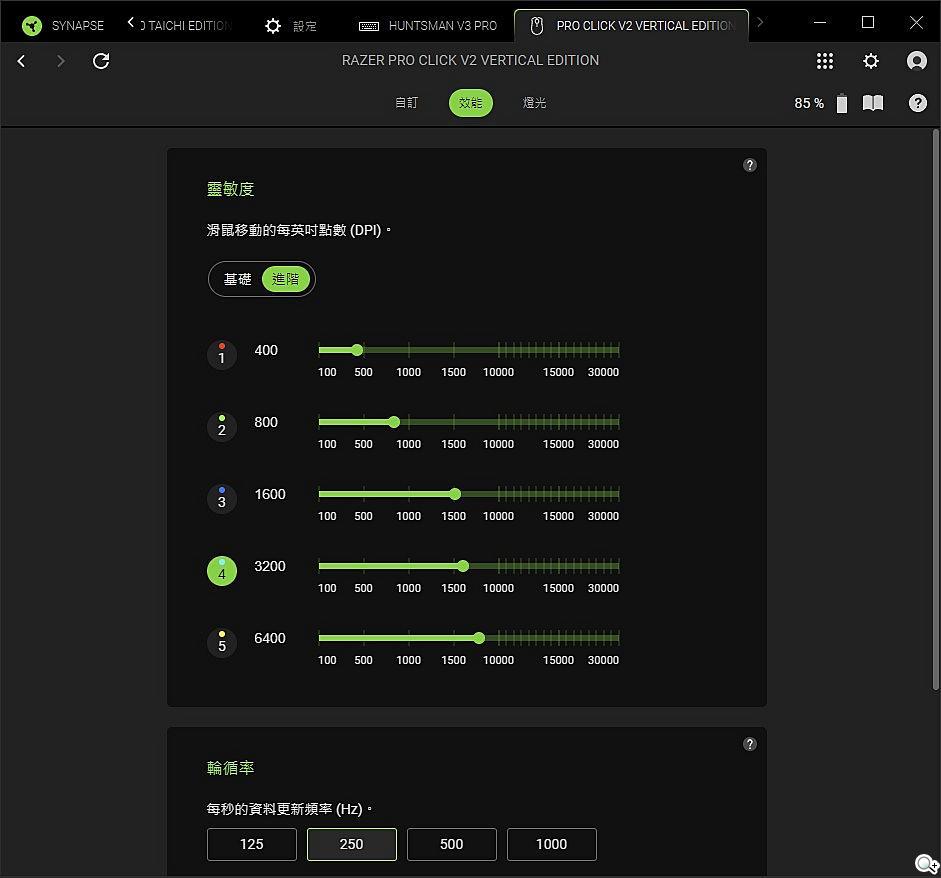Click the help question mark near battery
The image size is (941, 878).
click(917, 103)
